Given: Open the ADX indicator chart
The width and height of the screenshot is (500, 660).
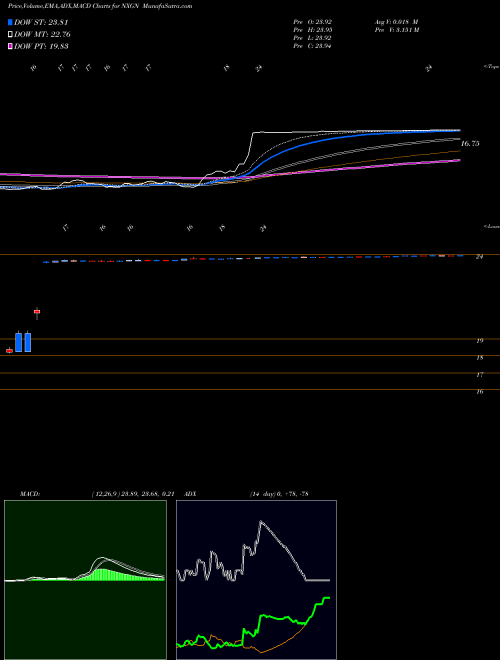Looking at the screenshot, I should [x=256, y=580].
